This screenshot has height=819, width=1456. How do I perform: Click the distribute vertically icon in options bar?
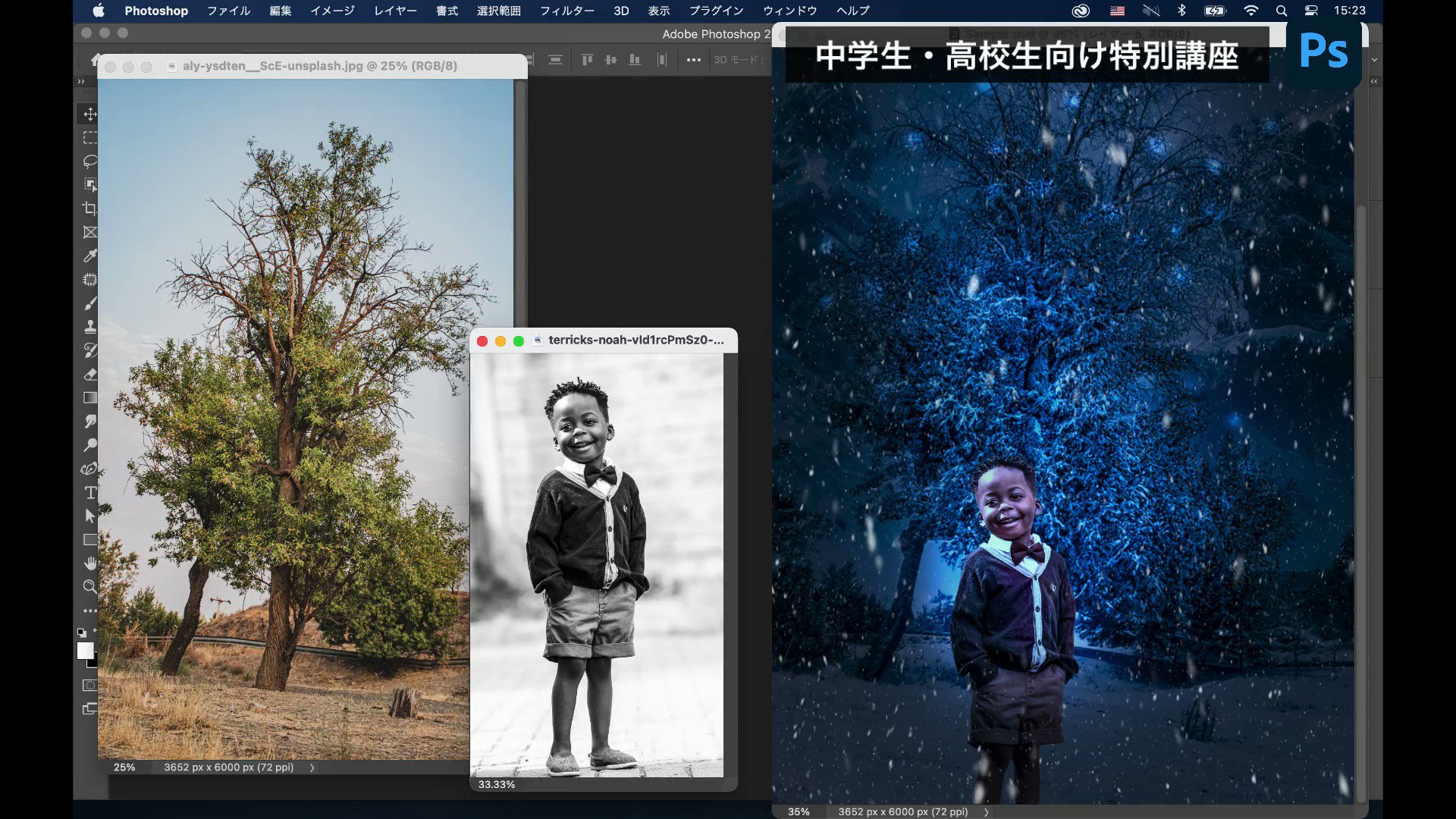coord(662,59)
